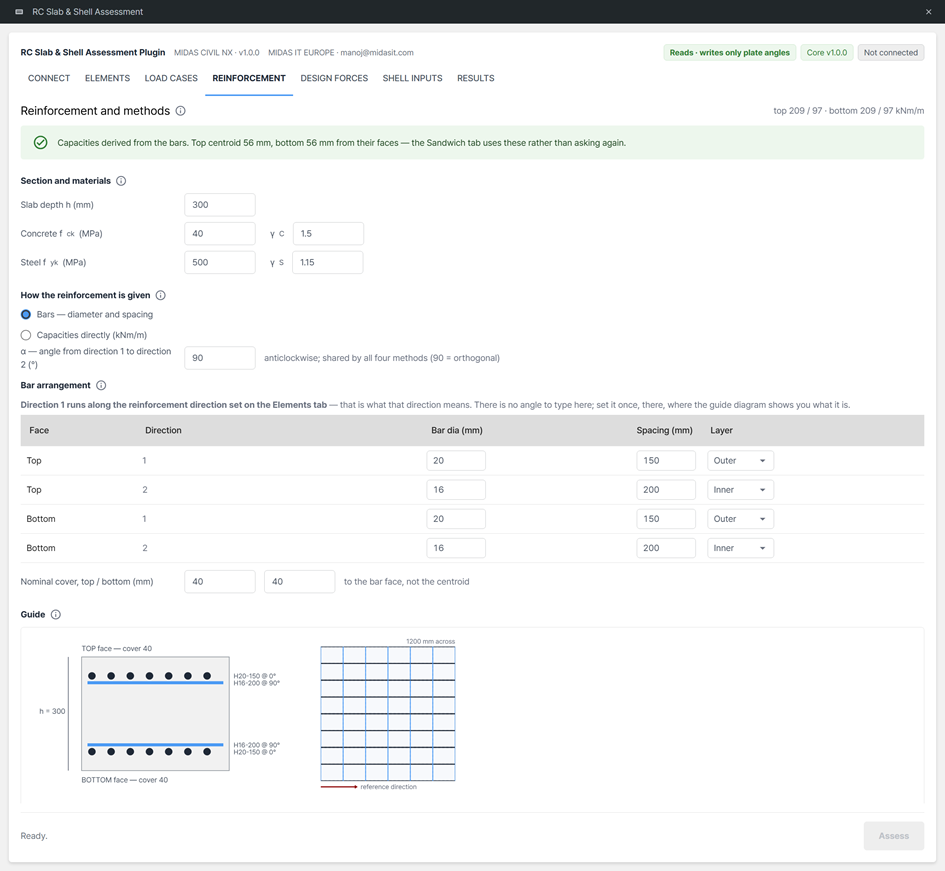Viewport: 945px width, 871px height.
Task: Click the Bar arrangement info icon
Action: point(101,385)
